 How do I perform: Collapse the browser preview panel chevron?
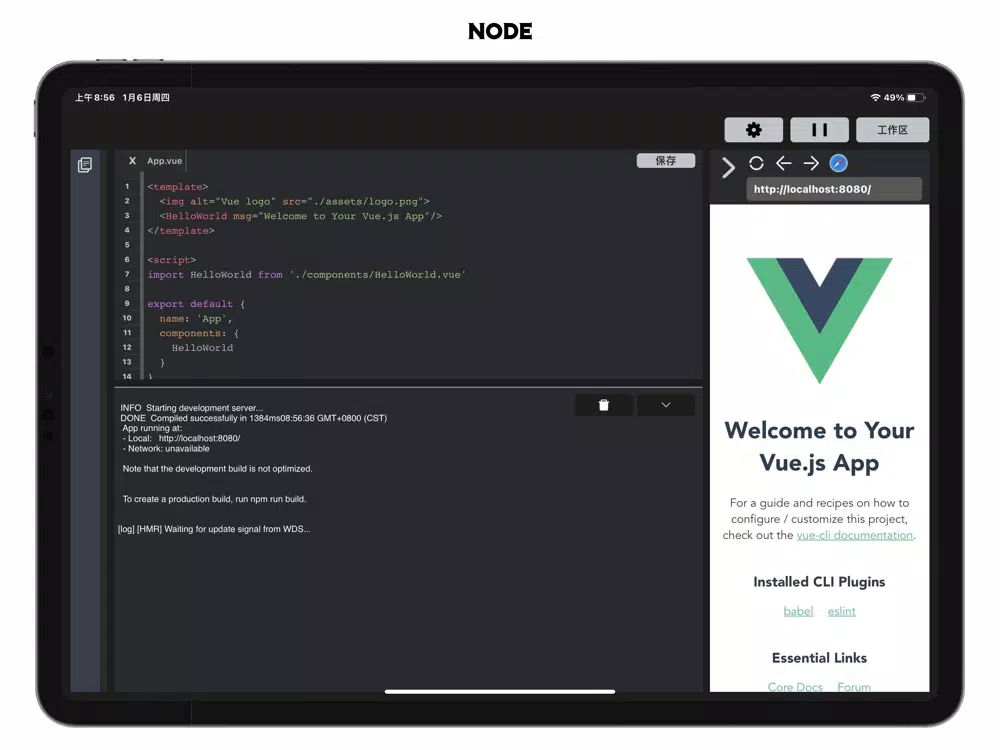[728, 168]
